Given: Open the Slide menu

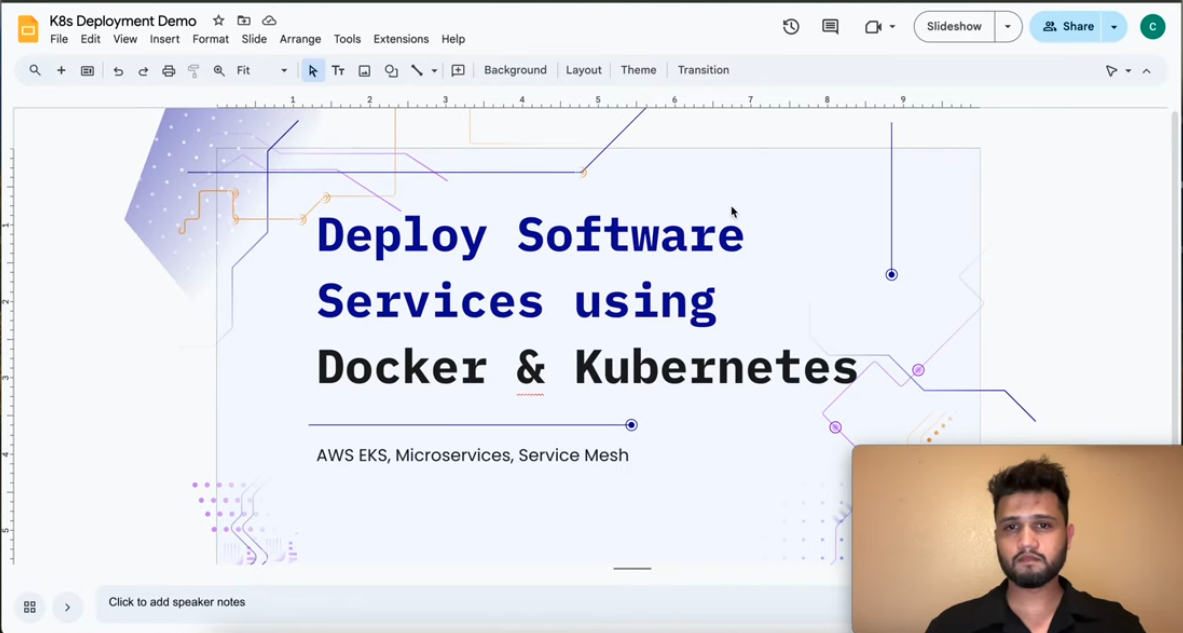Looking at the screenshot, I should (254, 39).
